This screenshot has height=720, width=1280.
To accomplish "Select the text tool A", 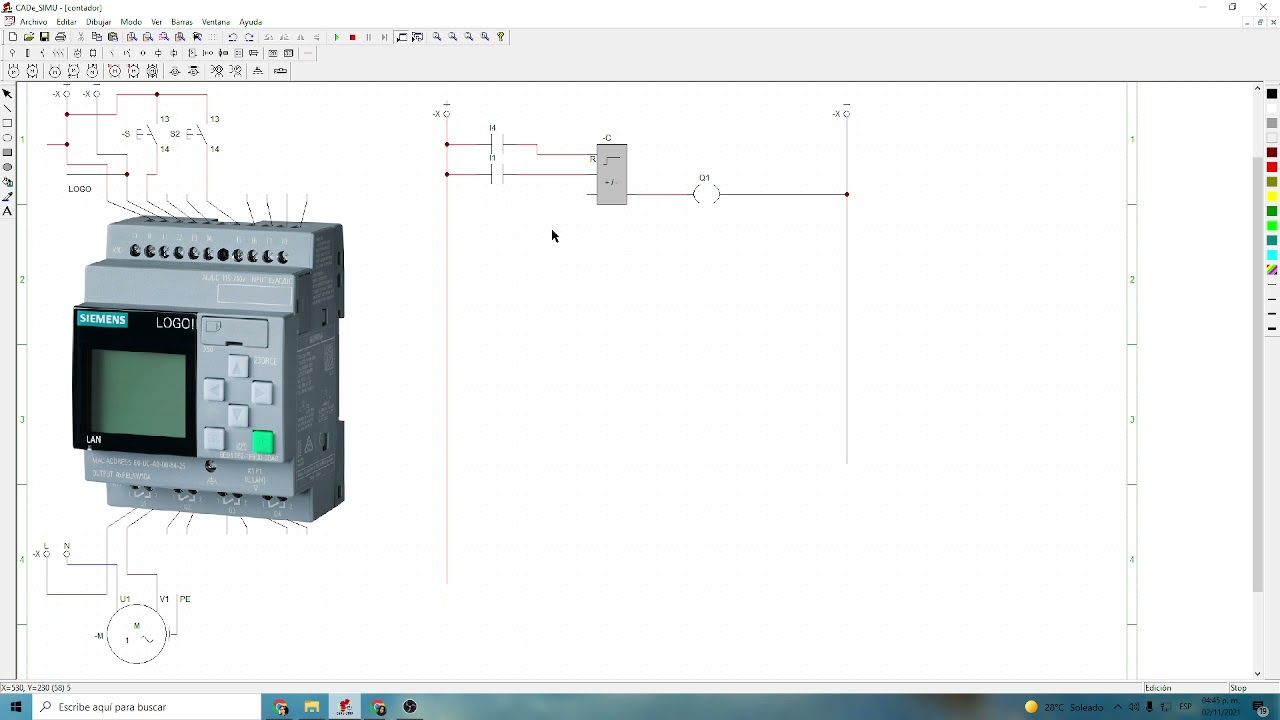I will [7, 211].
